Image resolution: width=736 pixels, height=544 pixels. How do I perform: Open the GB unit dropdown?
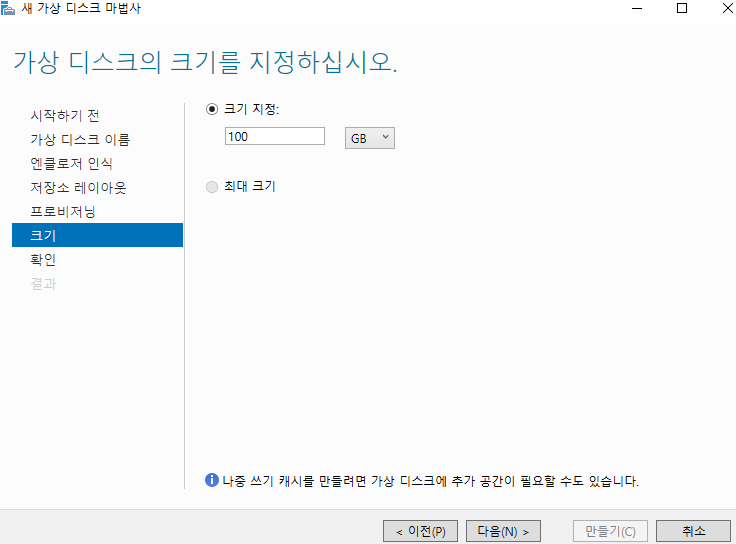point(370,138)
